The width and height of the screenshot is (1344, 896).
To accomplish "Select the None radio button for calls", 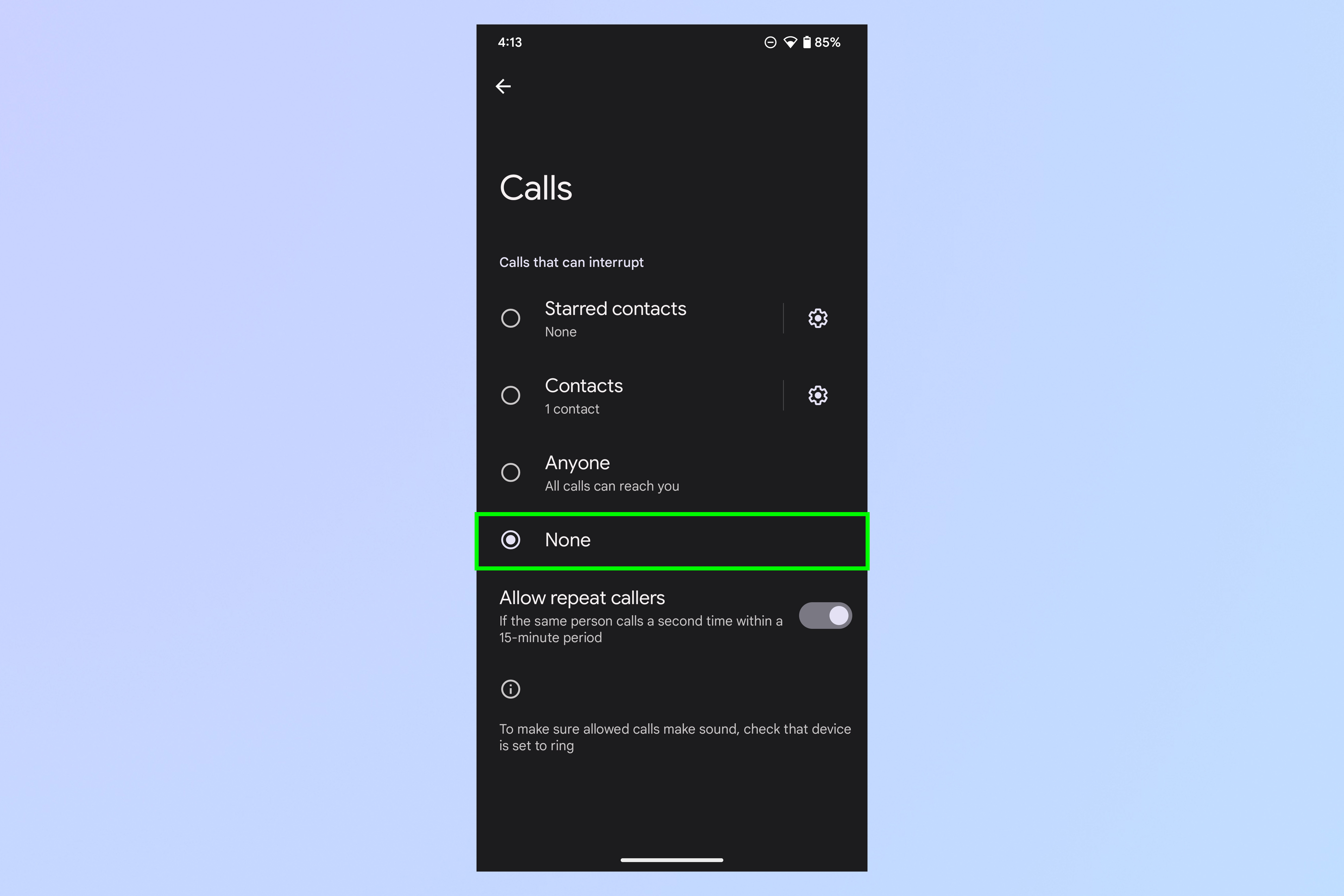I will [511, 540].
